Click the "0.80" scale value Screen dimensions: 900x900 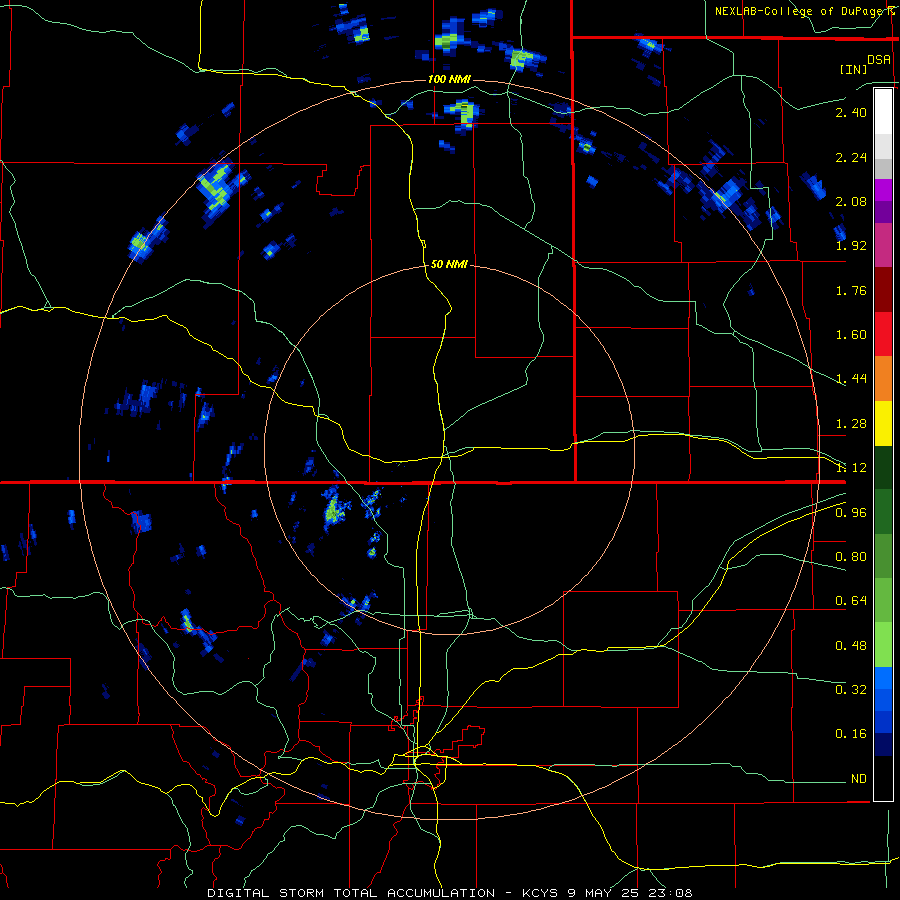click(851, 557)
